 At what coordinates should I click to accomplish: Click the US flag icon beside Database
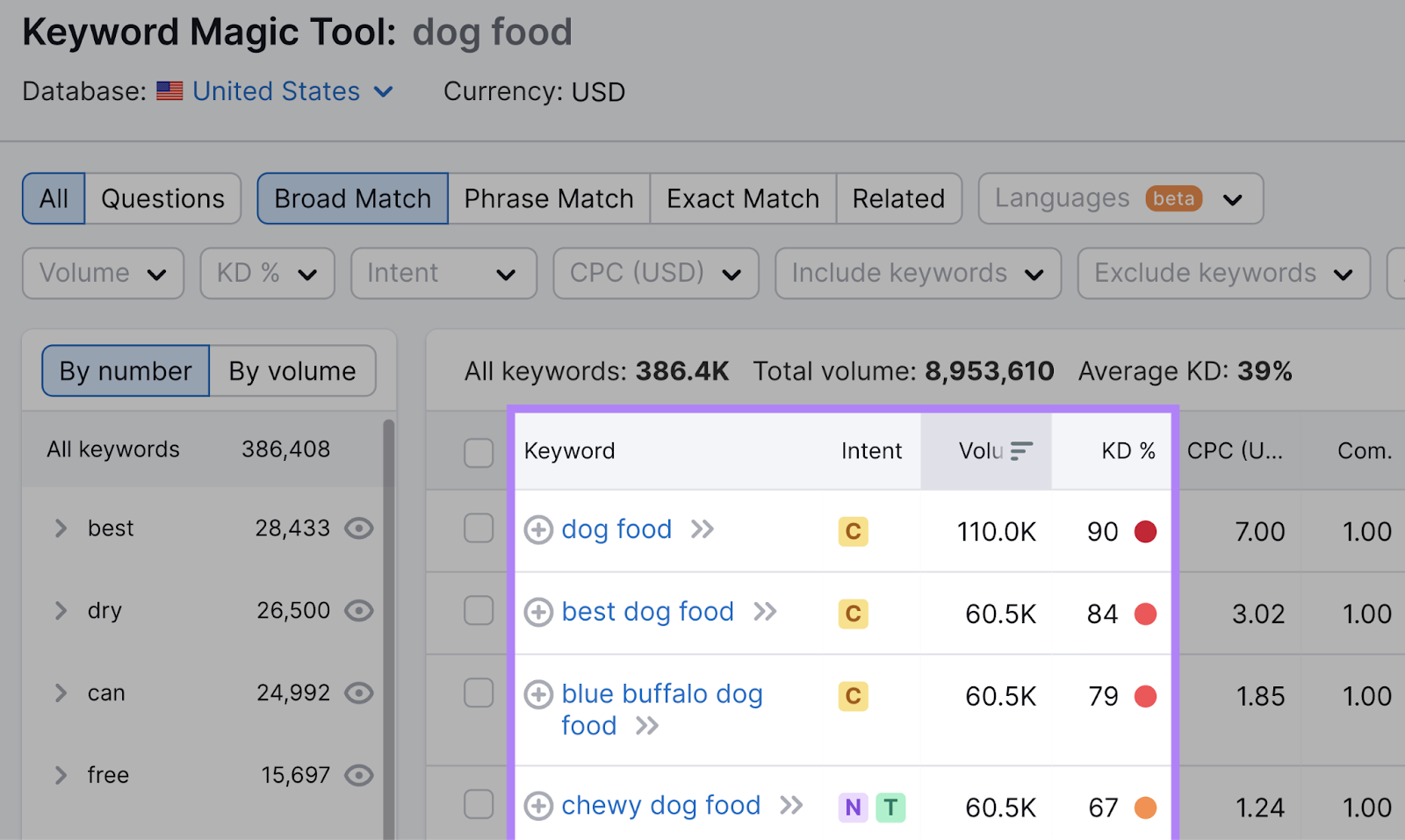click(x=169, y=90)
